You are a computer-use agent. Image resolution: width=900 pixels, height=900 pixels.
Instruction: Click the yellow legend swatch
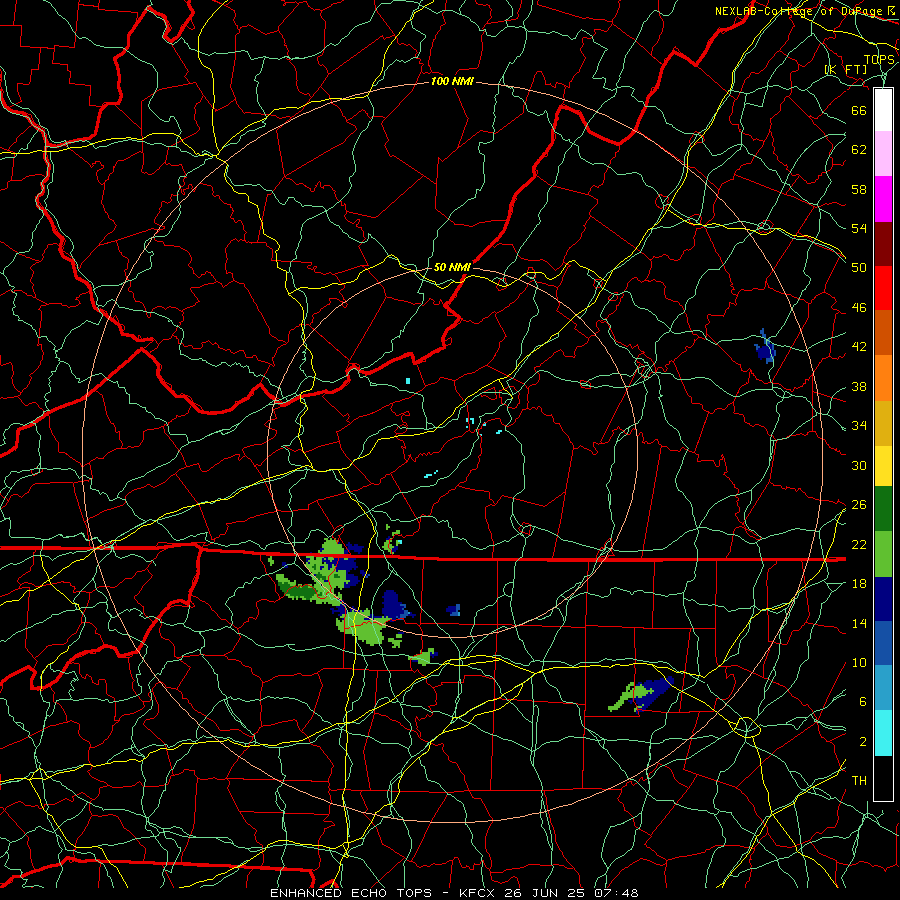point(883,465)
